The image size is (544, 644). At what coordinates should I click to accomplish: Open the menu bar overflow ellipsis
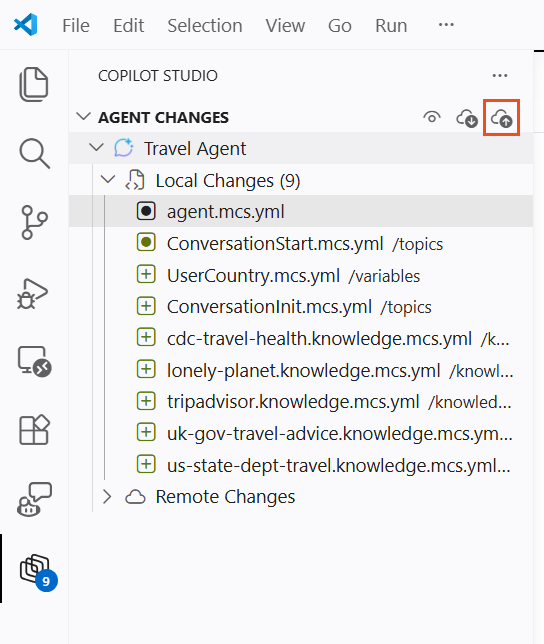pyautogui.click(x=446, y=25)
